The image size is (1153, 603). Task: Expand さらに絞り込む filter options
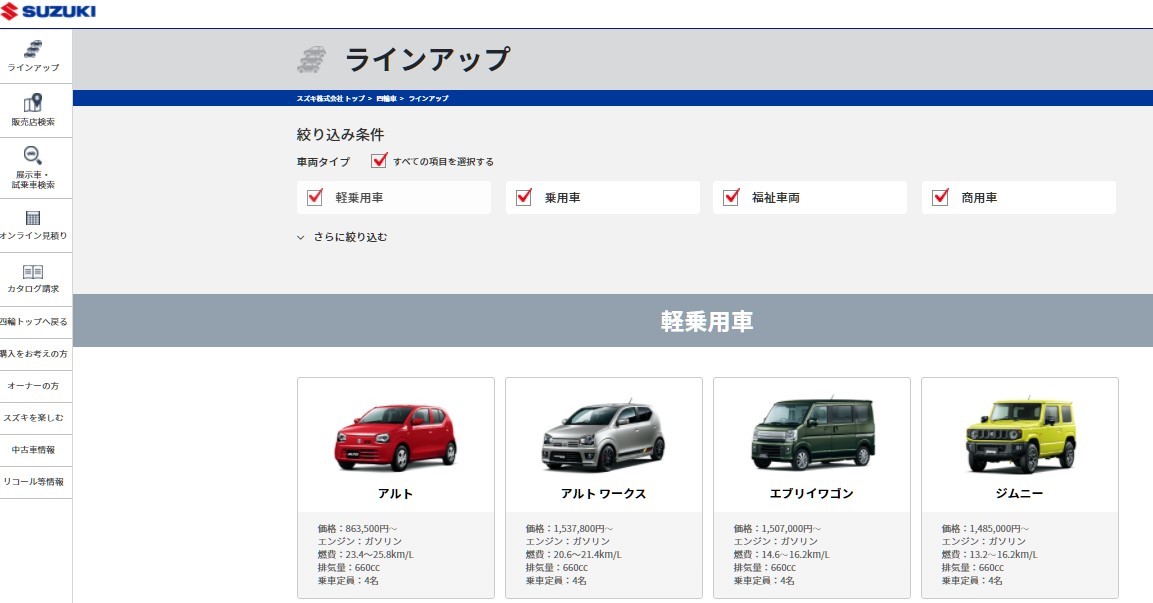342,237
